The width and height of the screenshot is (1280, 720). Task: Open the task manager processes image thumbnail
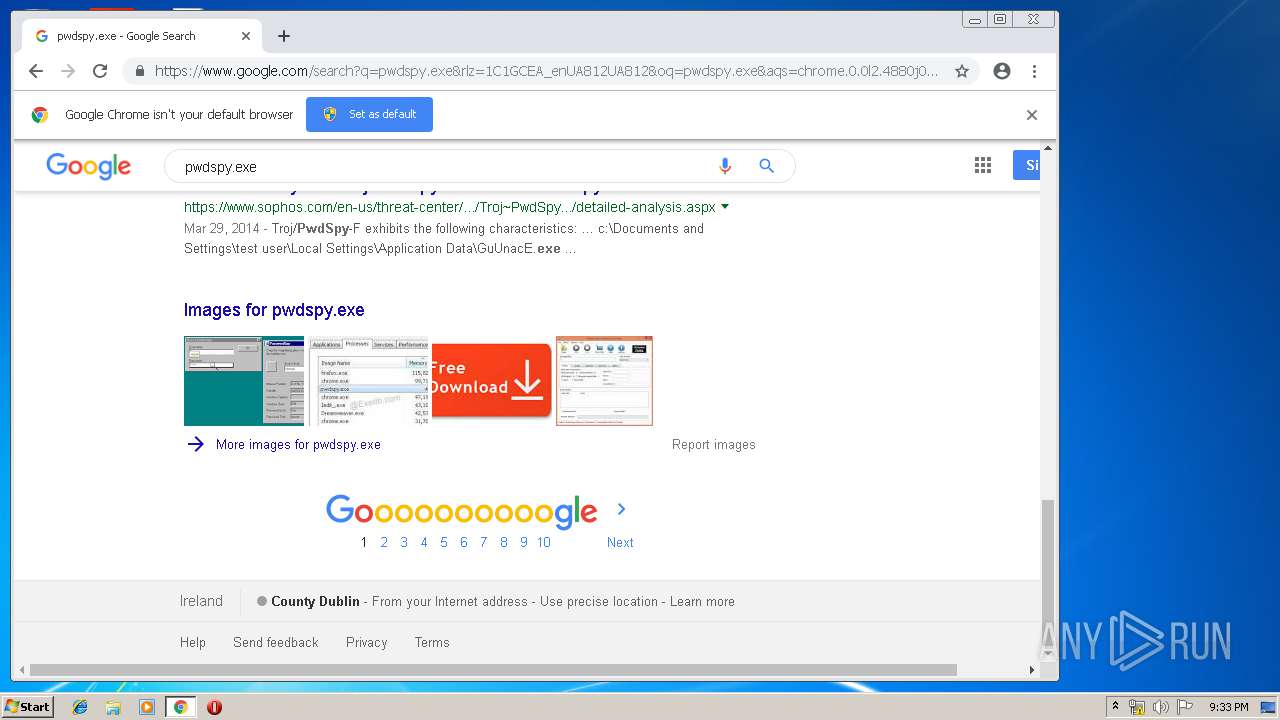pyautogui.click(x=369, y=381)
